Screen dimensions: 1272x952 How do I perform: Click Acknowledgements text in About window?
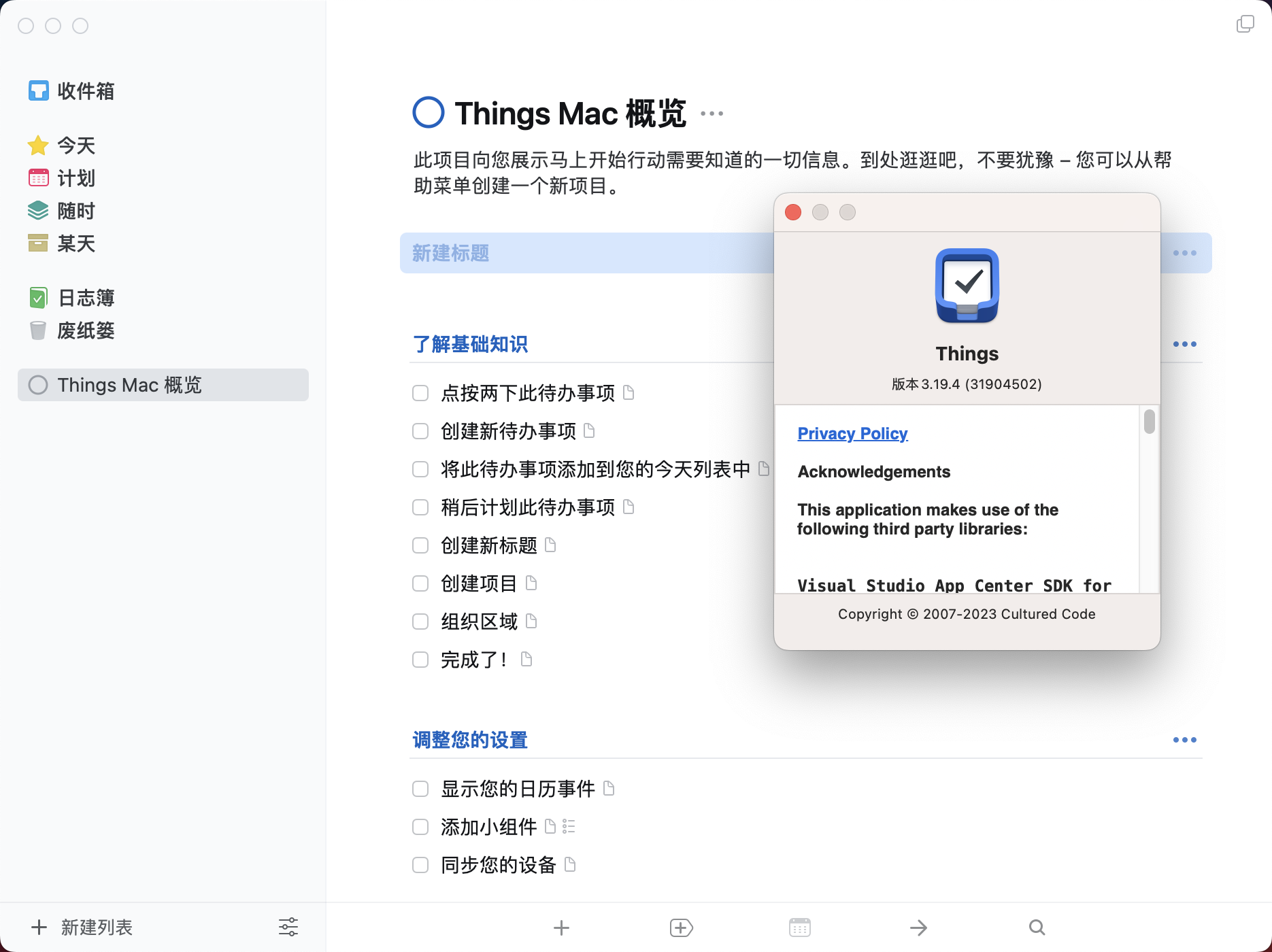(x=874, y=472)
